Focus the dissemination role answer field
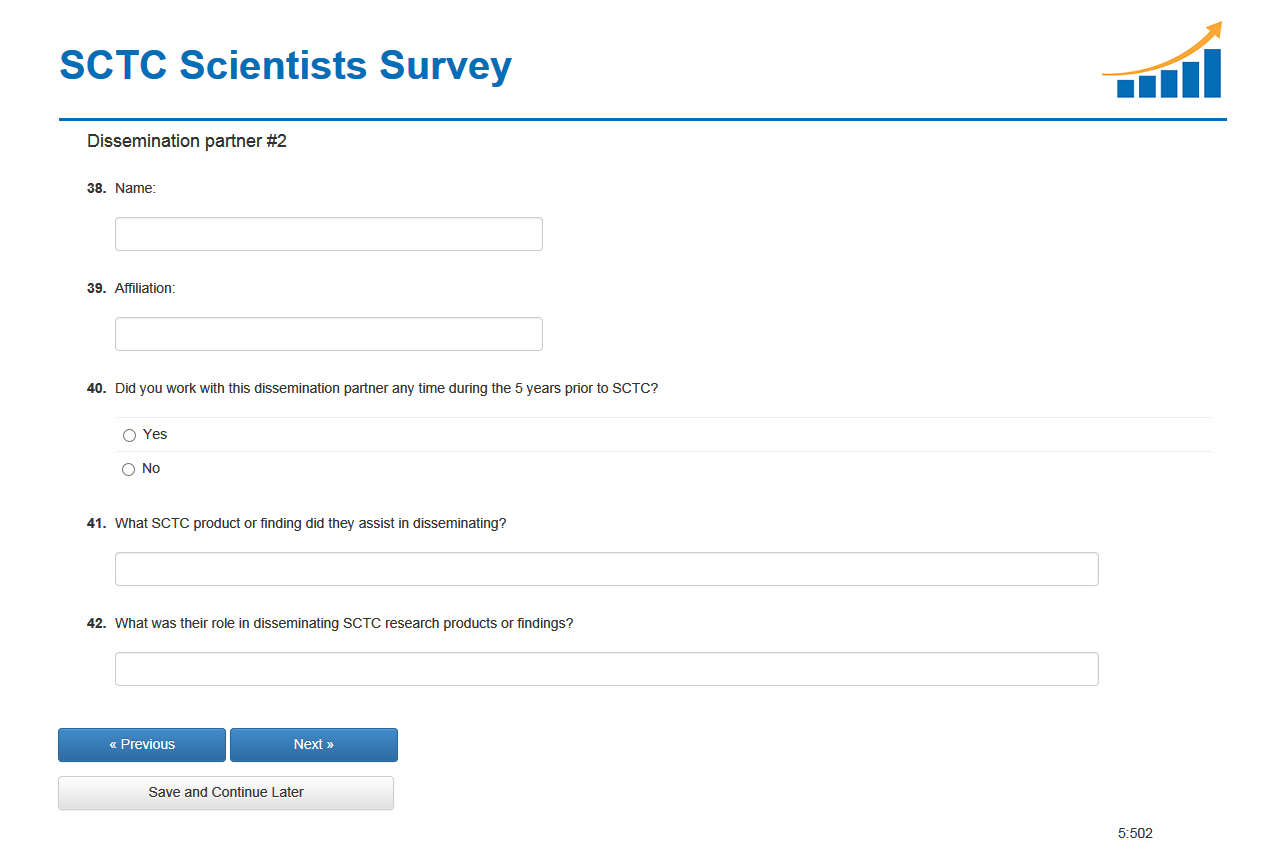The width and height of the screenshot is (1279, 852). tap(606, 669)
